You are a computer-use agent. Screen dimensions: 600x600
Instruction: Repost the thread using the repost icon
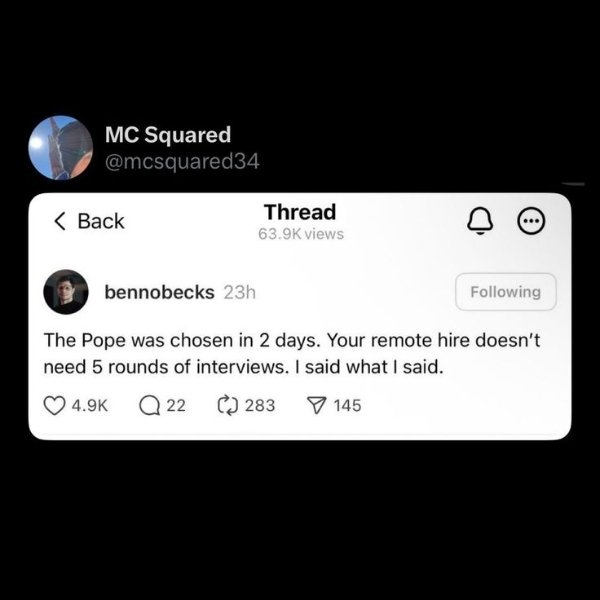(225, 405)
